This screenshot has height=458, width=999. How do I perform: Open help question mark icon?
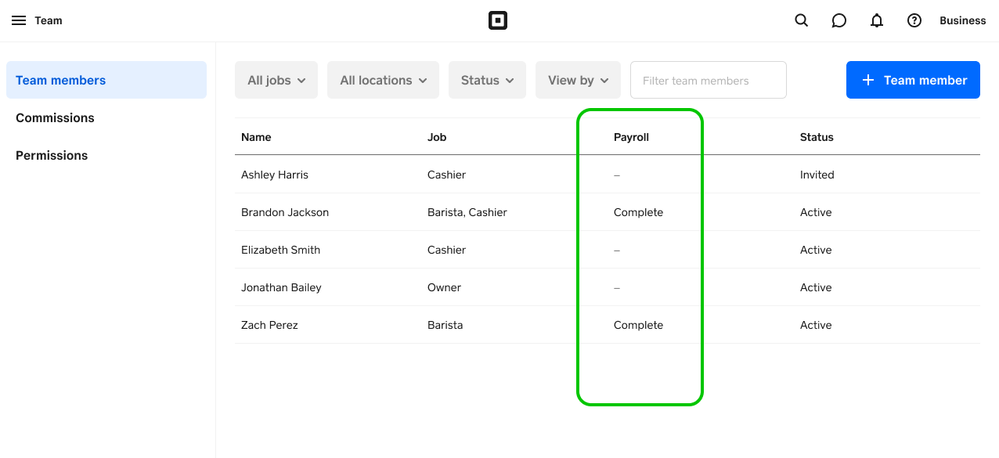[914, 20]
